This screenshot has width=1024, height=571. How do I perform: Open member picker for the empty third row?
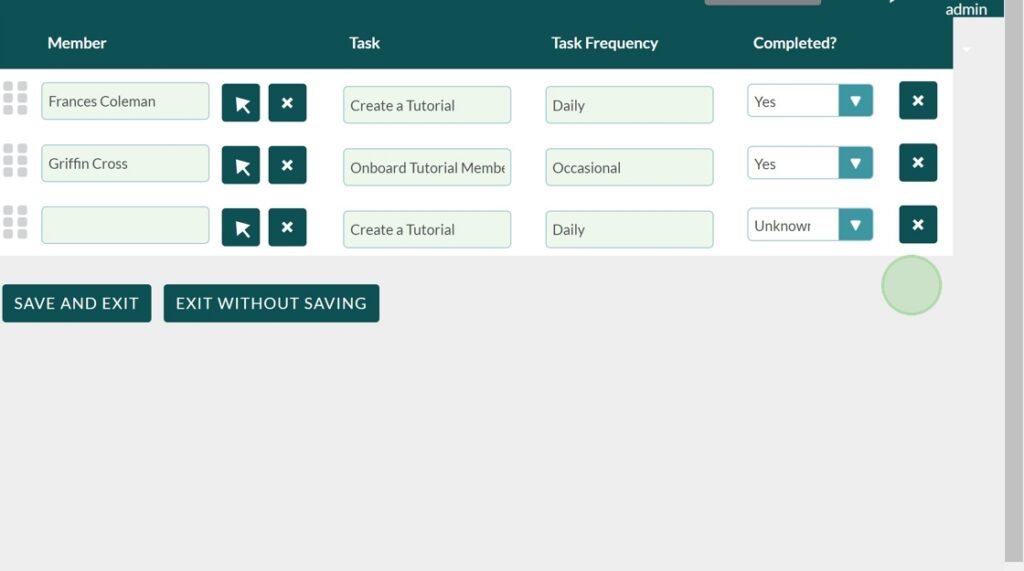pyautogui.click(x=241, y=228)
